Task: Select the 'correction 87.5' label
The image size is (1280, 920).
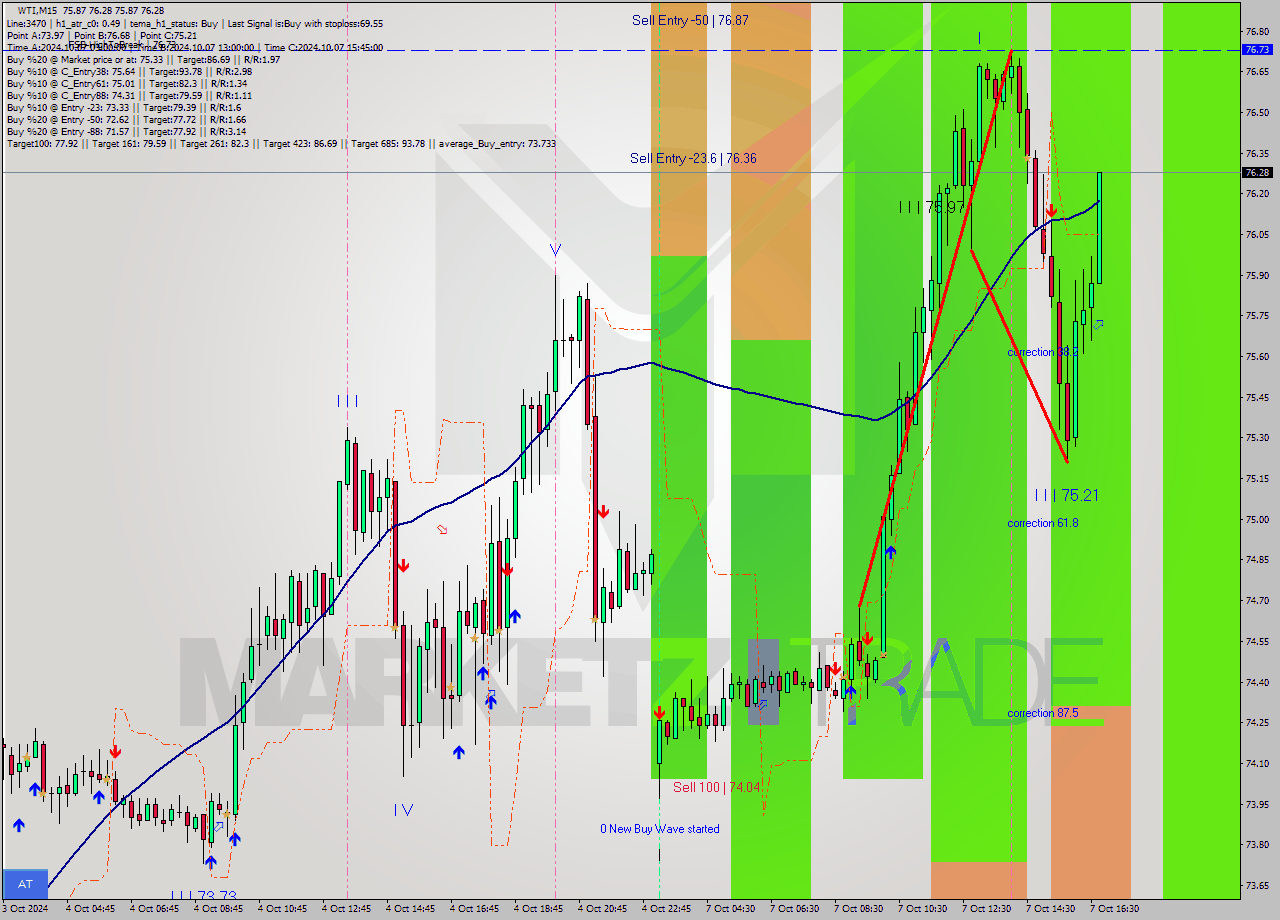Action: 1043,713
